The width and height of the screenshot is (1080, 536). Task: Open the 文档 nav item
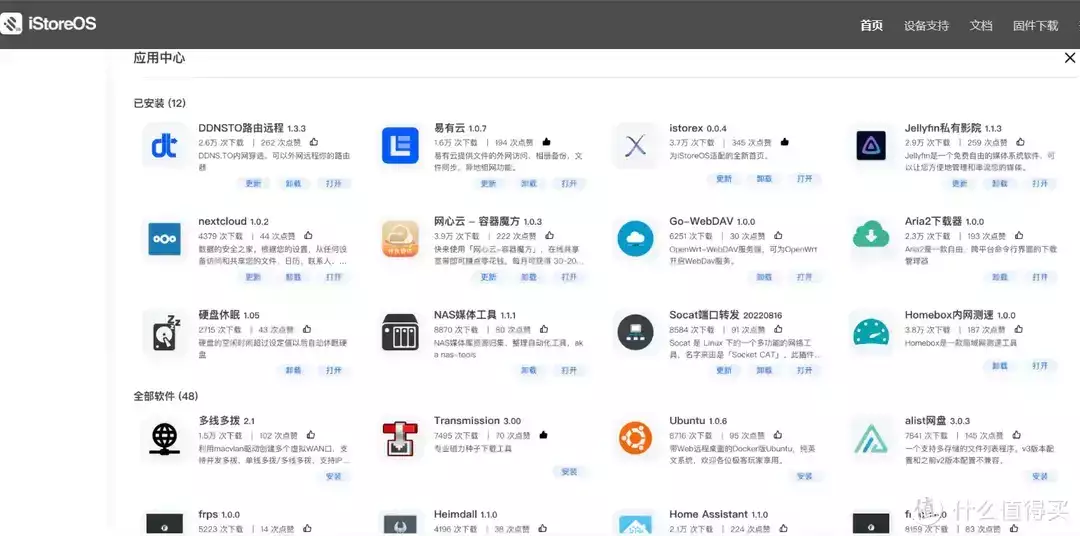pos(981,25)
